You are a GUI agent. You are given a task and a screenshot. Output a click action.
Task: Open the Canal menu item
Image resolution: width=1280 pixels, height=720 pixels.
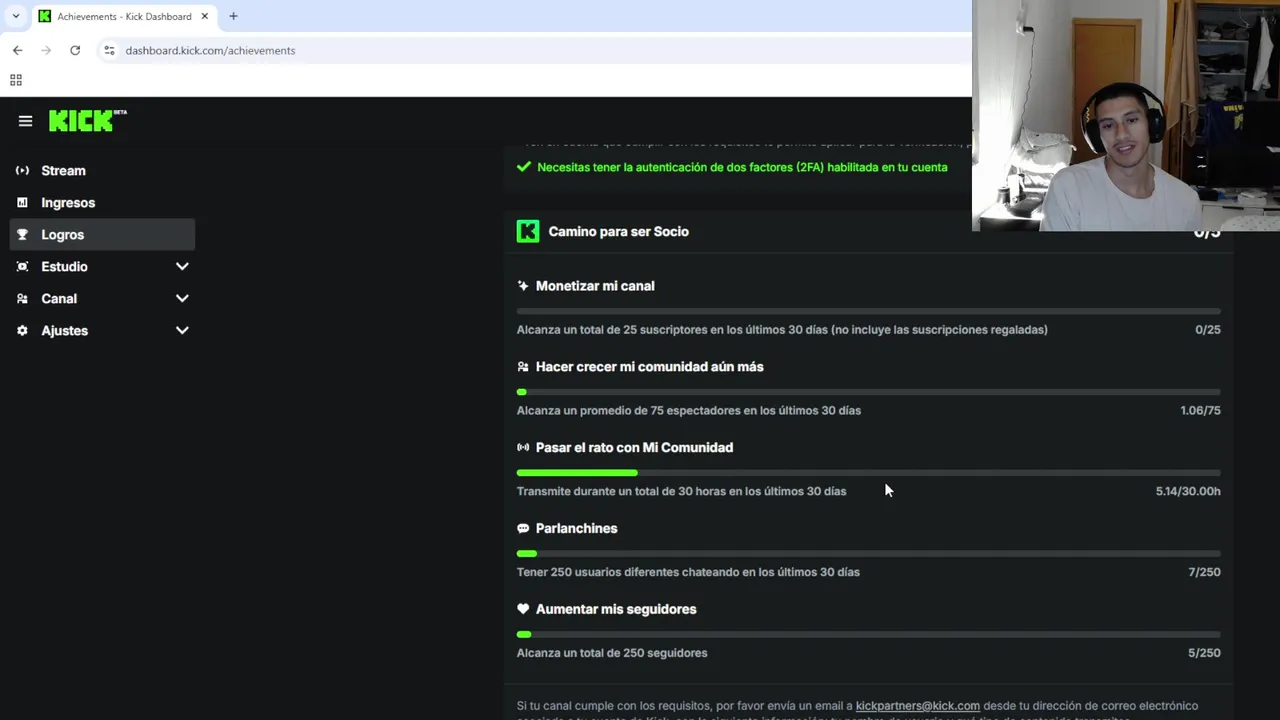103,299
